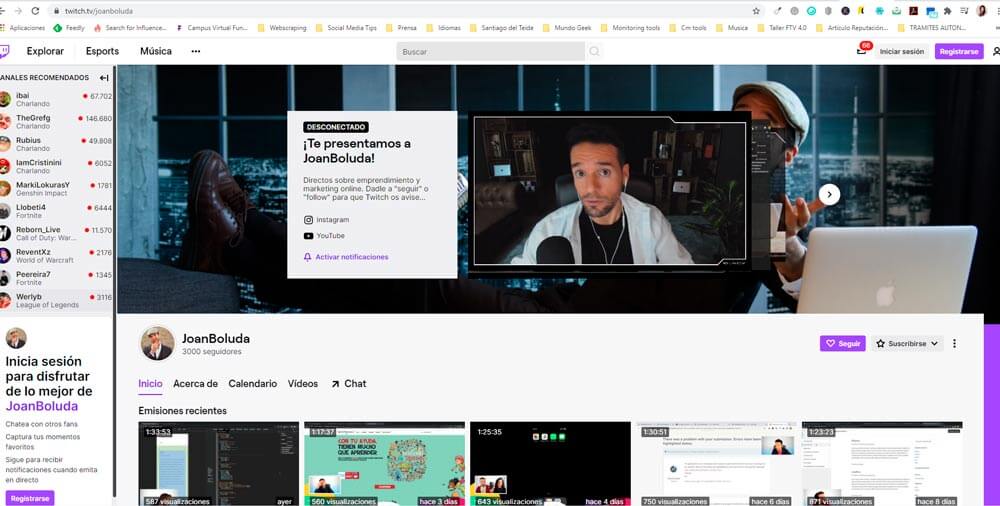1000x506 pixels.
Task: Open the Taller FTV 4.0 bookmarks folder
Action: 782,28
